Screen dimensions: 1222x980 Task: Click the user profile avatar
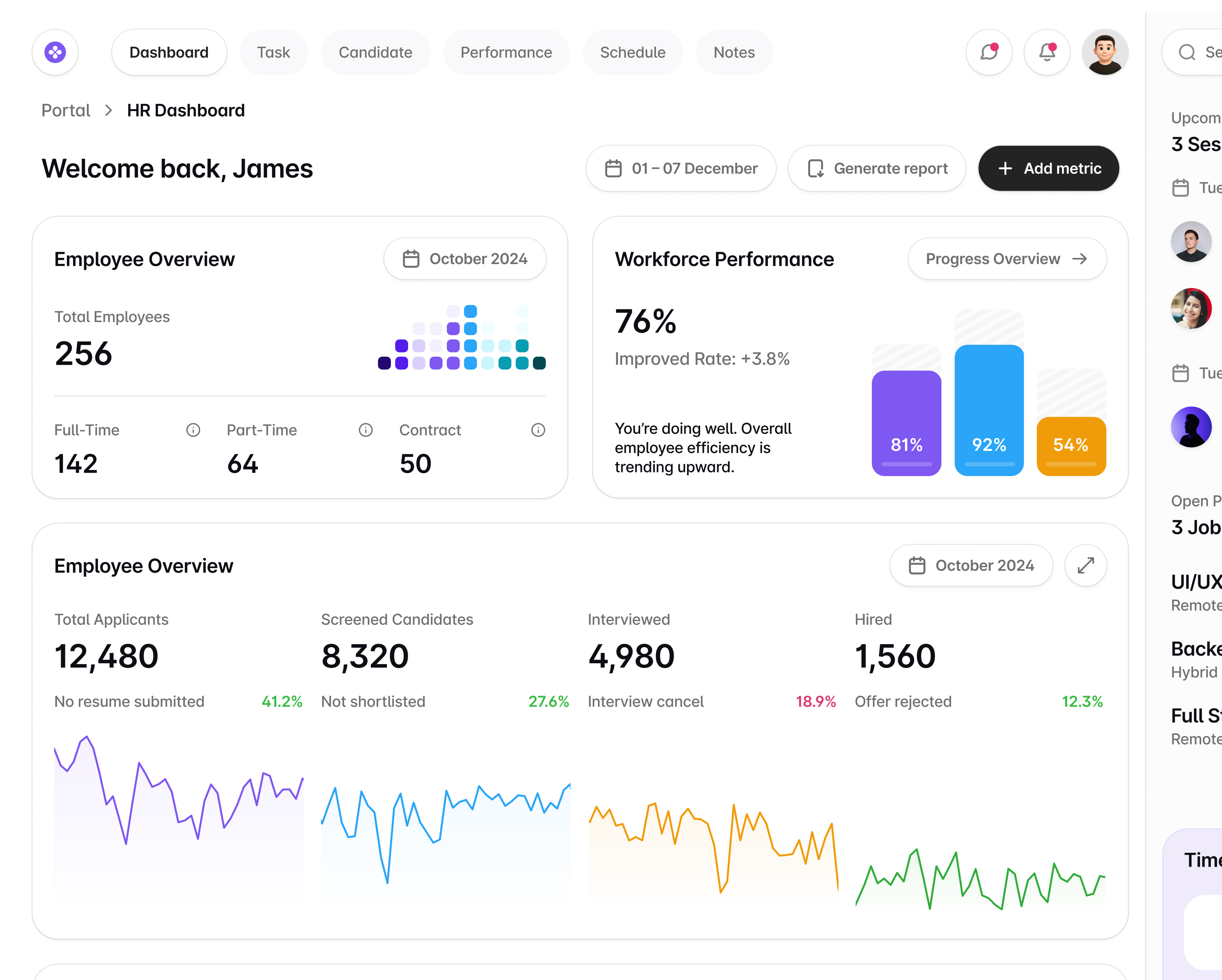[1105, 52]
